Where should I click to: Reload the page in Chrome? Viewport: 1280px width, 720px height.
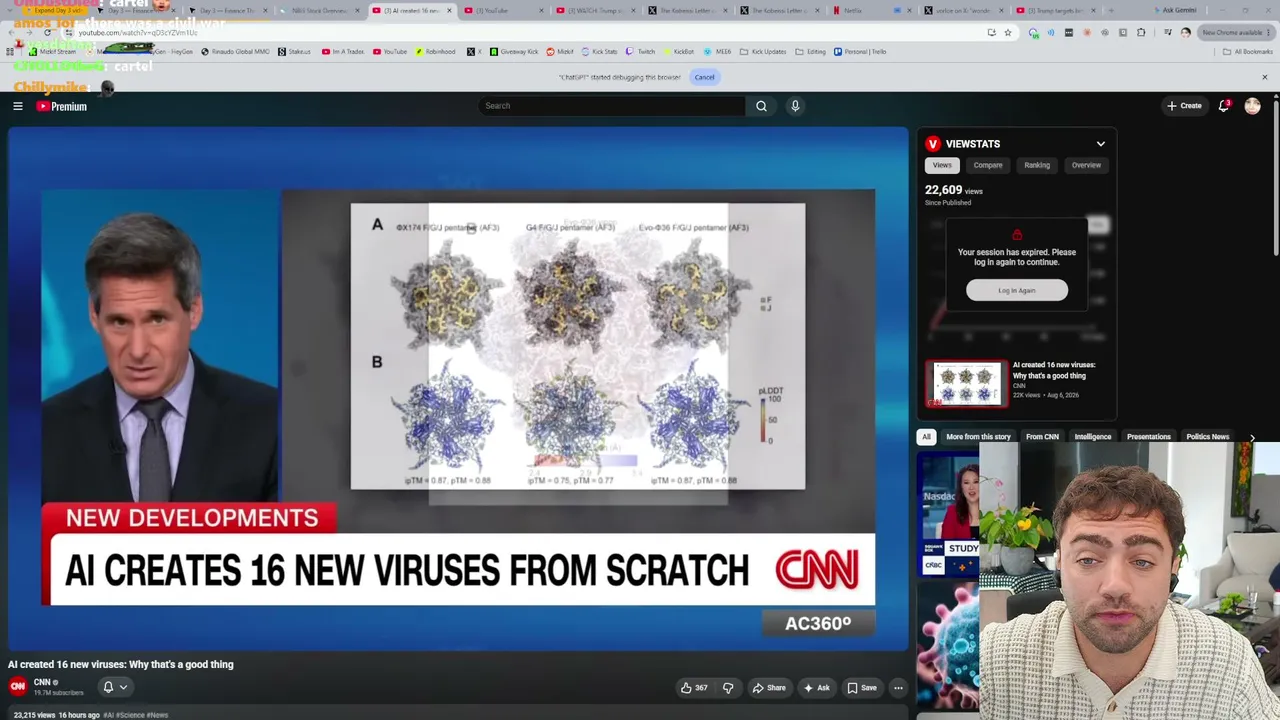(x=47, y=33)
